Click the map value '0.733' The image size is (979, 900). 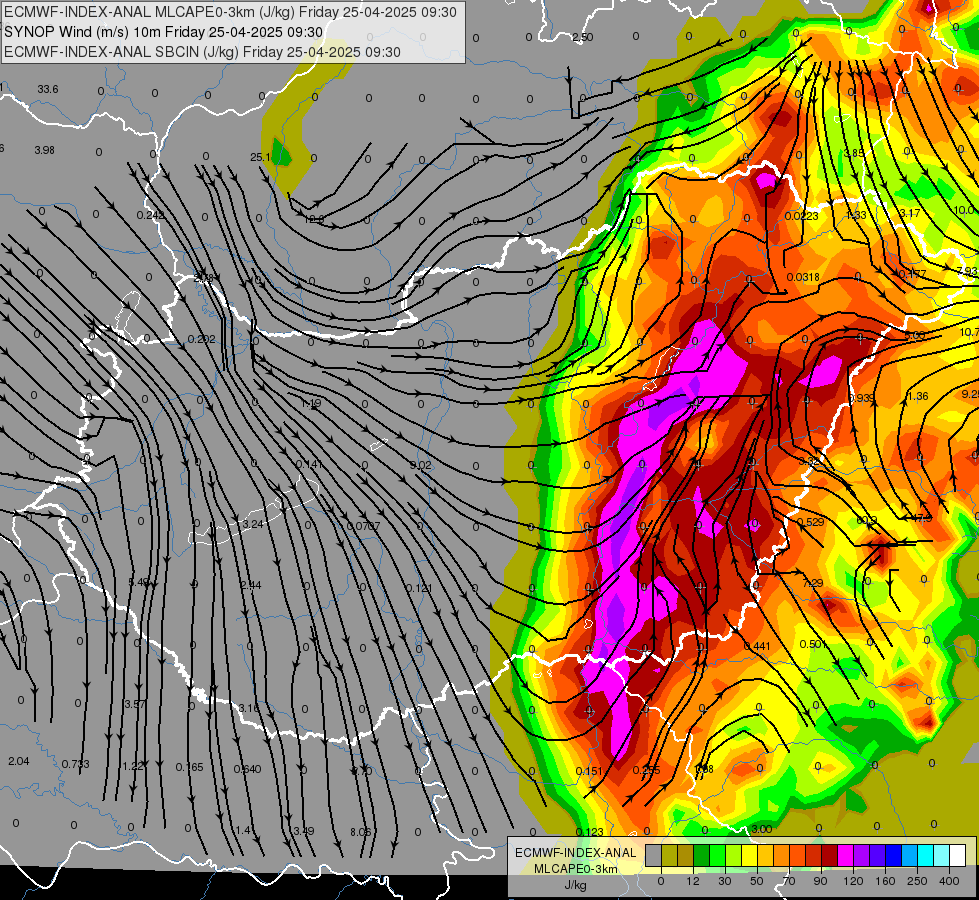click(76, 764)
